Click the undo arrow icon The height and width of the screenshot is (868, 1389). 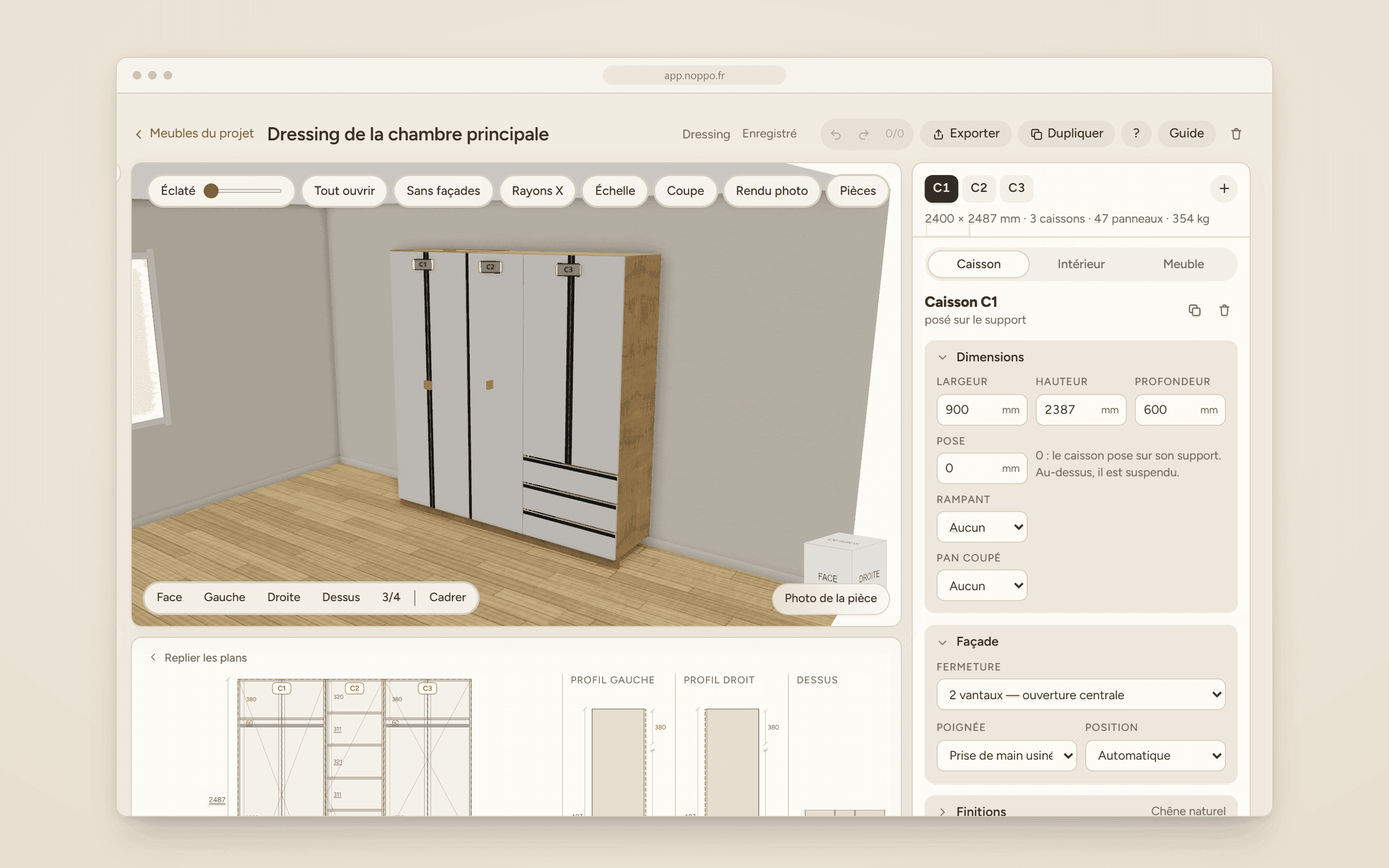pos(836,135)
